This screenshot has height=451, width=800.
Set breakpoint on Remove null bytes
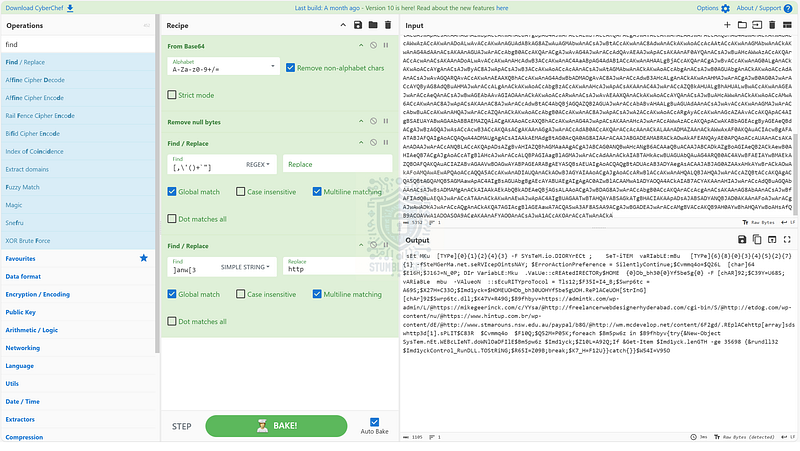tap(386, 121)
